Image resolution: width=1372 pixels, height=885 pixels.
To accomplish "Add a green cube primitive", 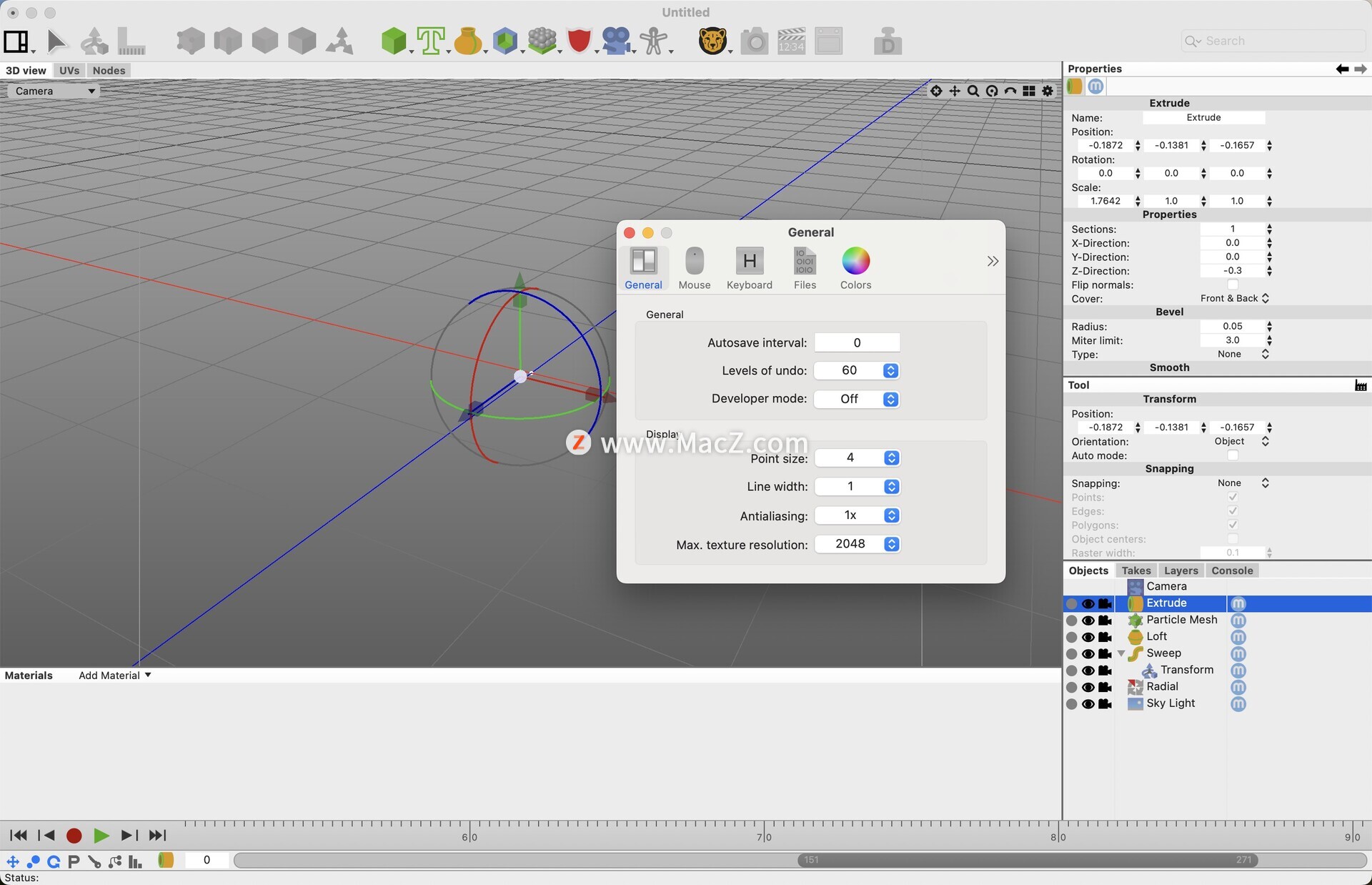I will click(x=394, y=41).
